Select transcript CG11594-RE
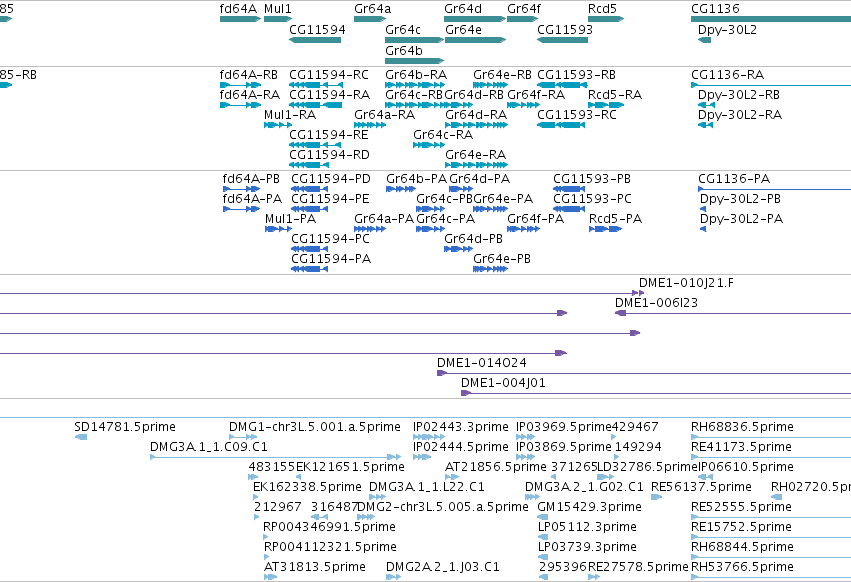 coord(329,135)
